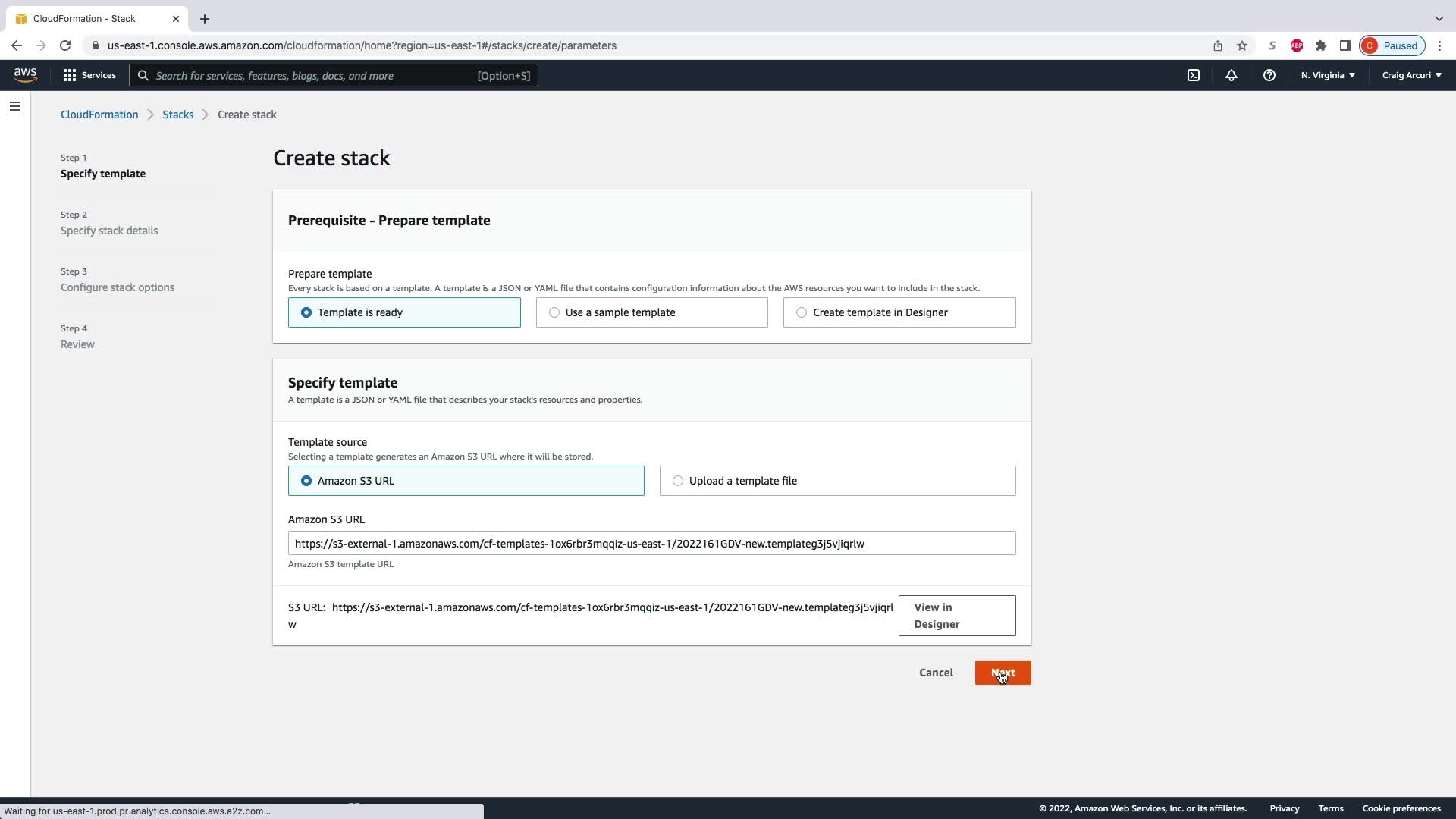Click the AWS logo home icon
The image size is (1456, 819).
25,74
